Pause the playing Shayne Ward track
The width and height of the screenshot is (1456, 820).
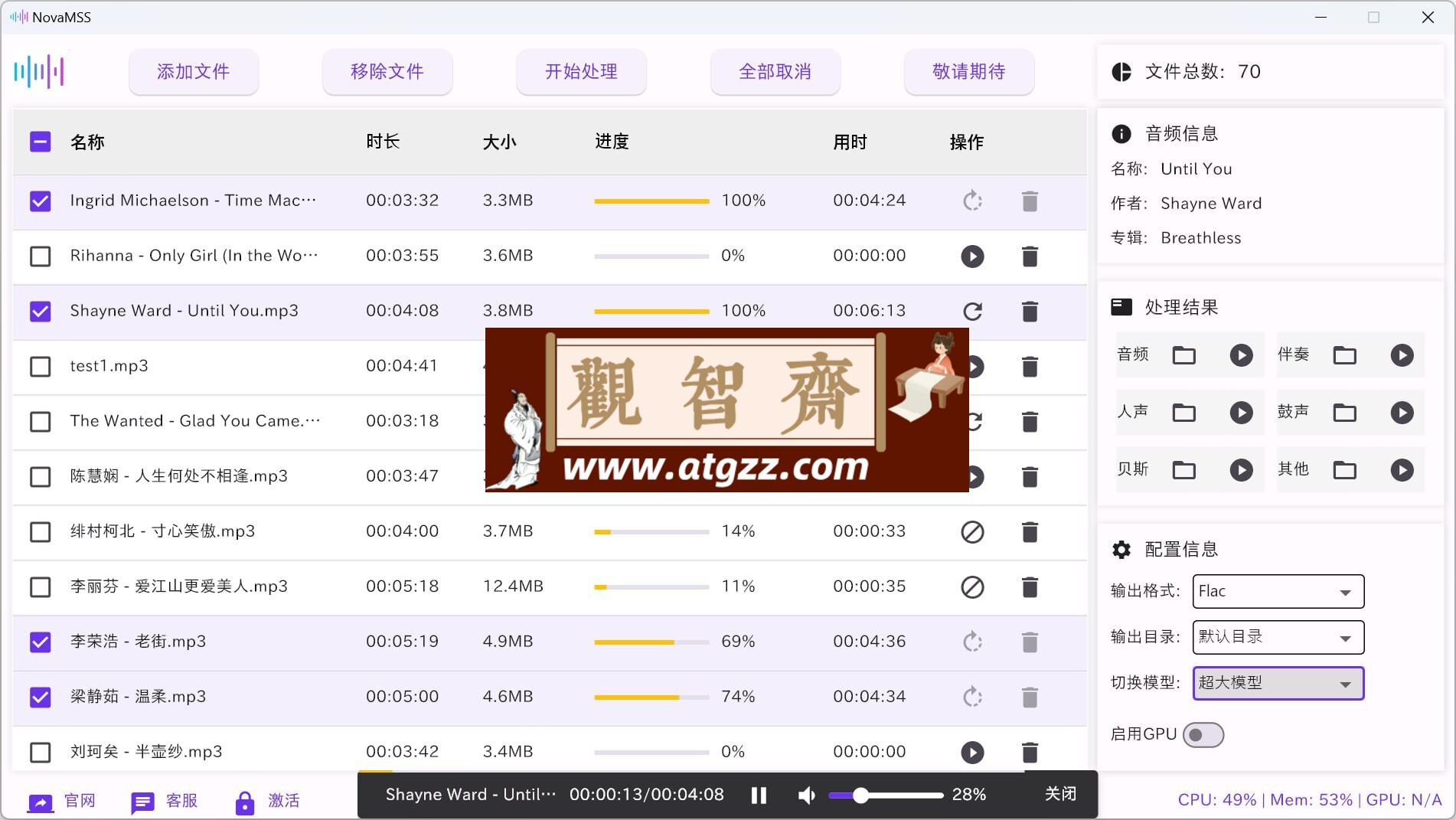759,795
